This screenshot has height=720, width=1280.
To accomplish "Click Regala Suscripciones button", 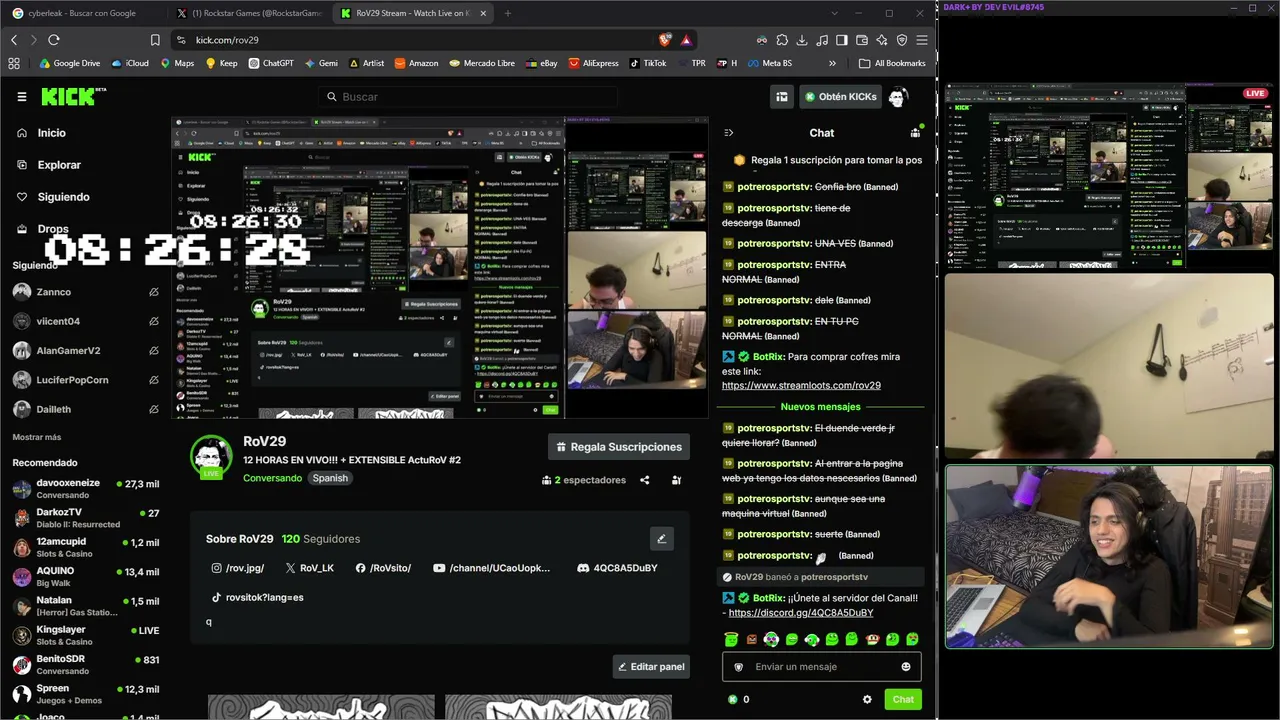I will pos(619,447).
